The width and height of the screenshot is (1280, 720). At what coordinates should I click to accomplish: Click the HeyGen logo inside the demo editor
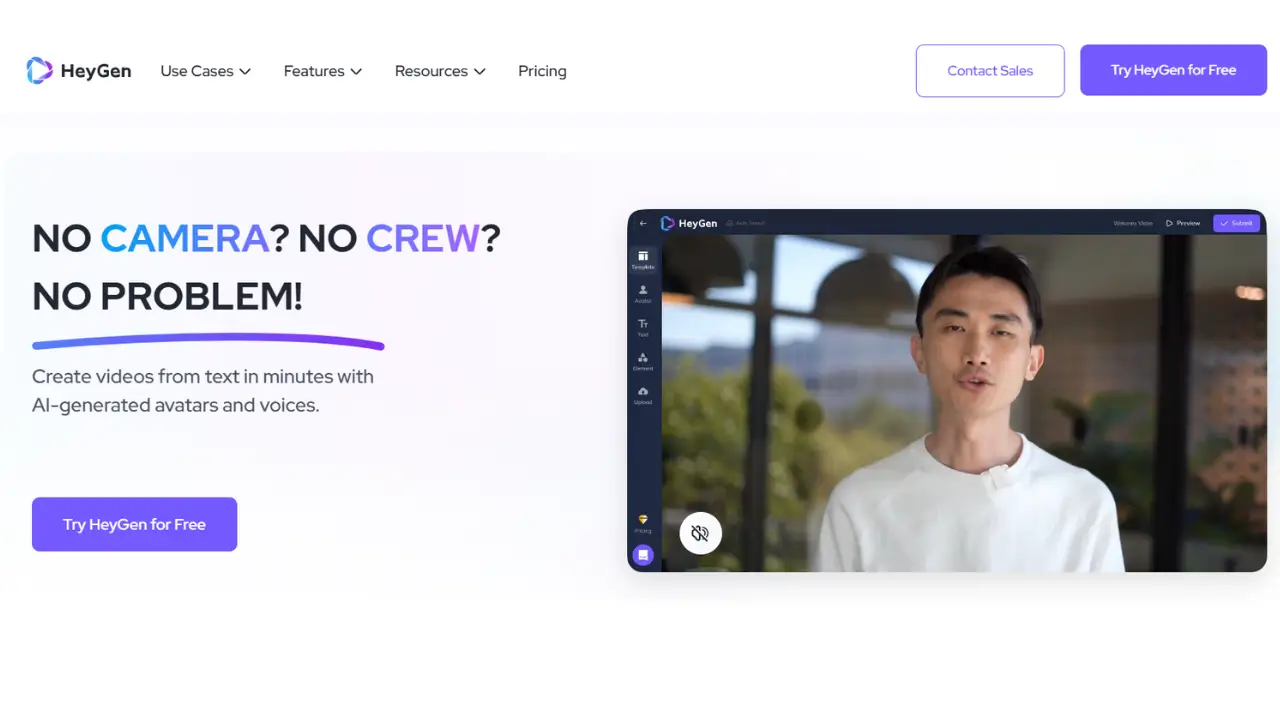click(689, 223)
